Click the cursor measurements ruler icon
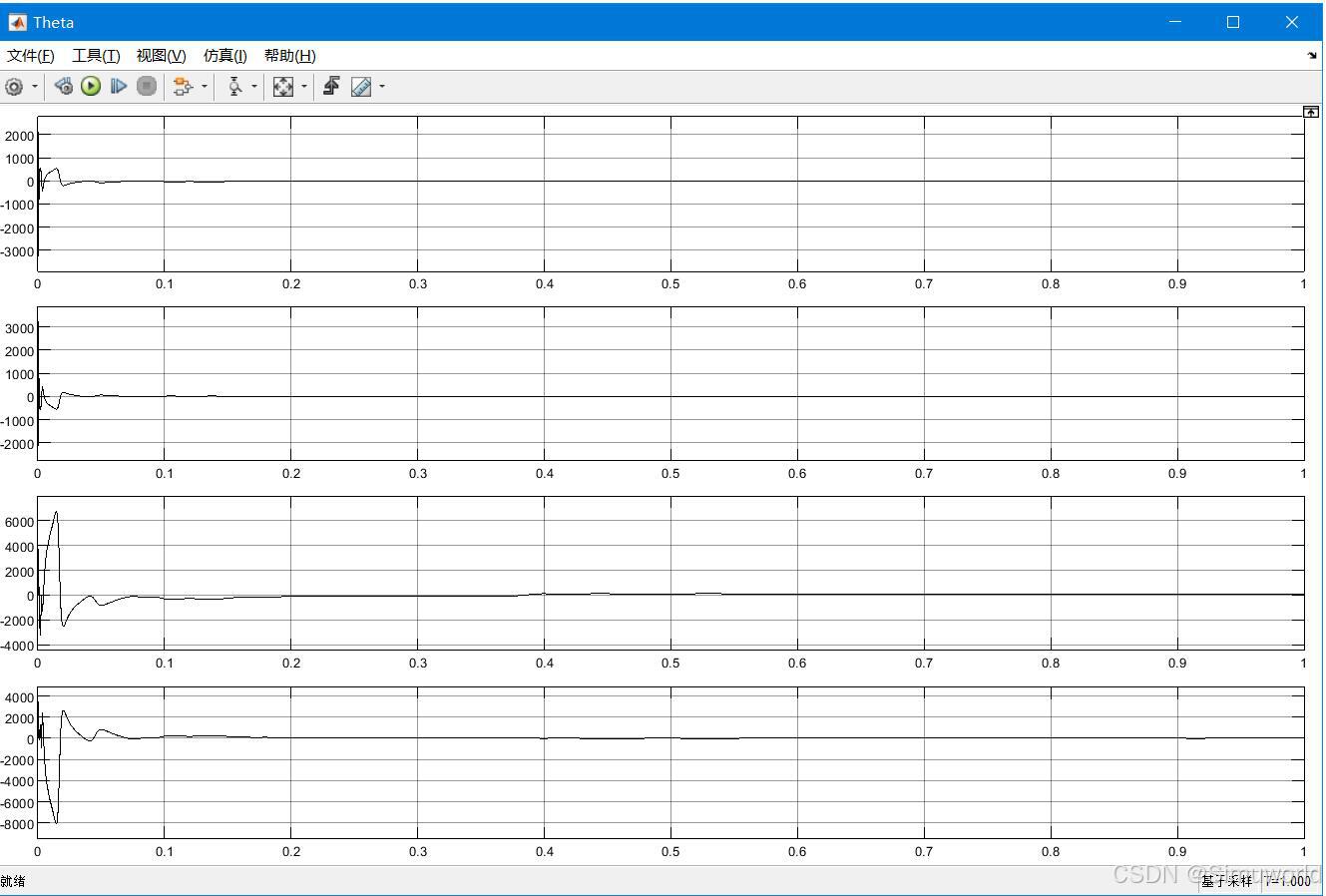This screenshot has height=896, width=1326. pos(361,87)
